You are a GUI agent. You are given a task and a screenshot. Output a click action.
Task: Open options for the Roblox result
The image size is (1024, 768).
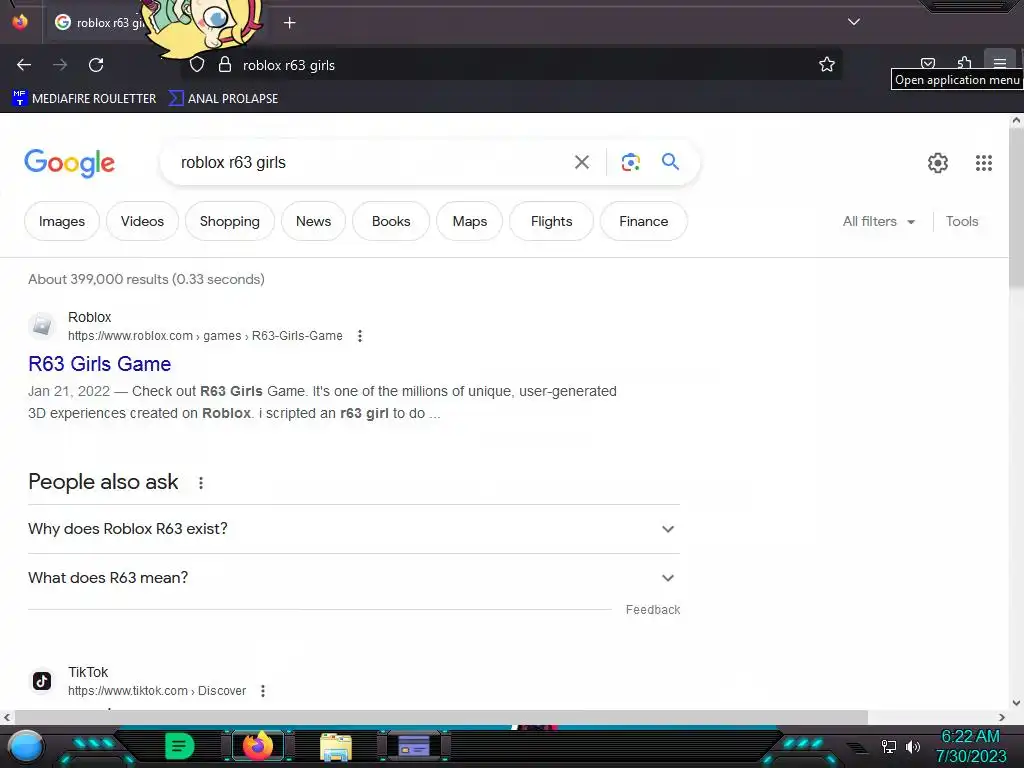coord(360,336)
